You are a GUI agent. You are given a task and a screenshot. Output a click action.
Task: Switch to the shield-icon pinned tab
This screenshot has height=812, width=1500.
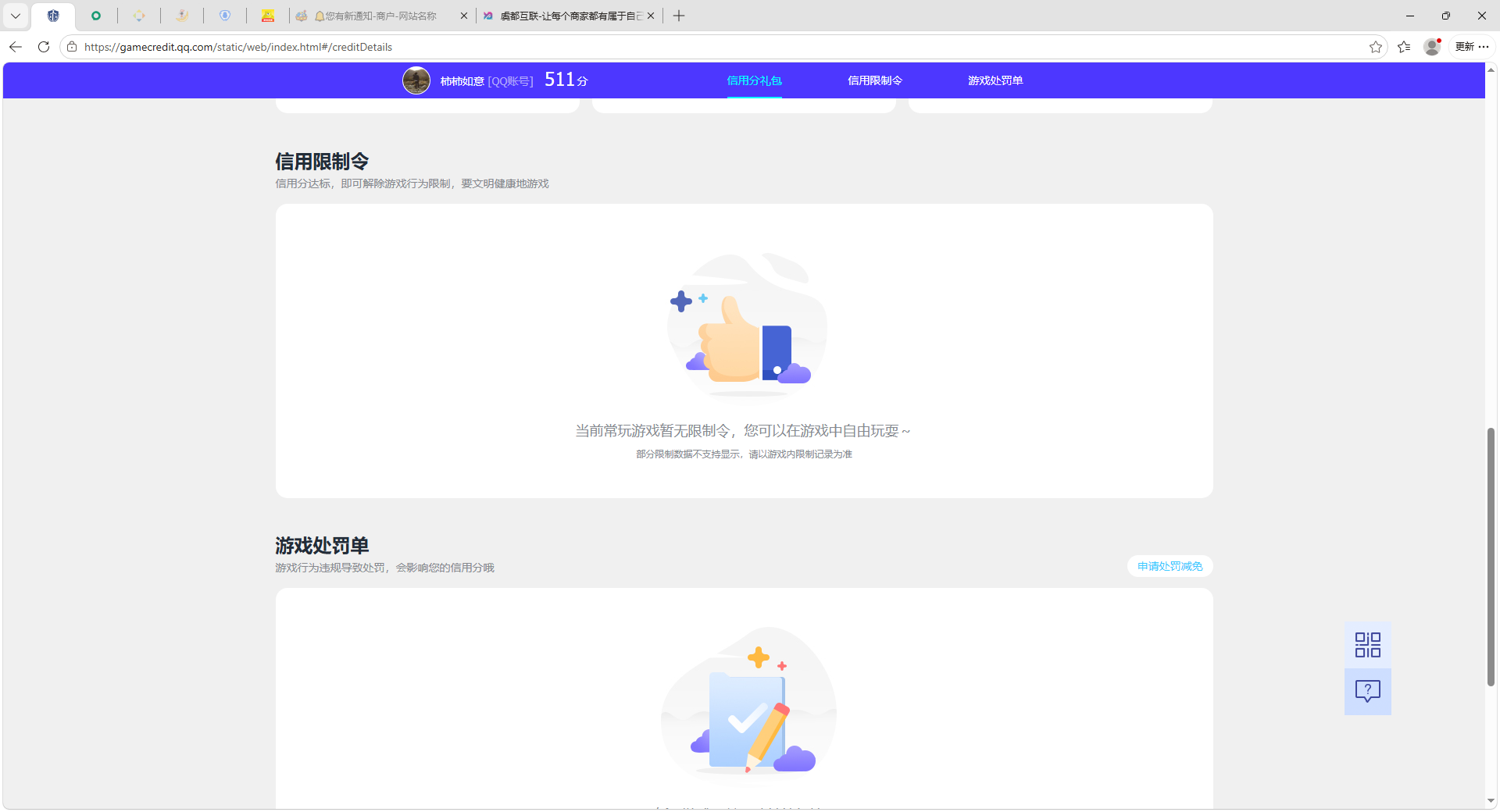53,16
